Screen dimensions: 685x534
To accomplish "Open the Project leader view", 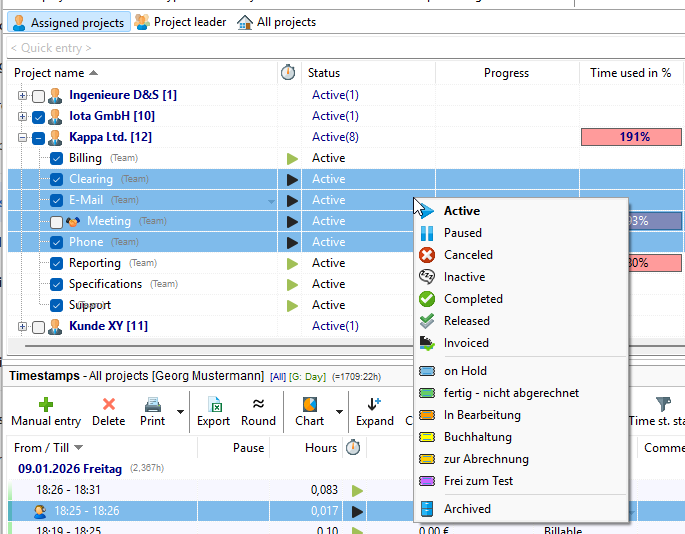I will click(181, 22).
